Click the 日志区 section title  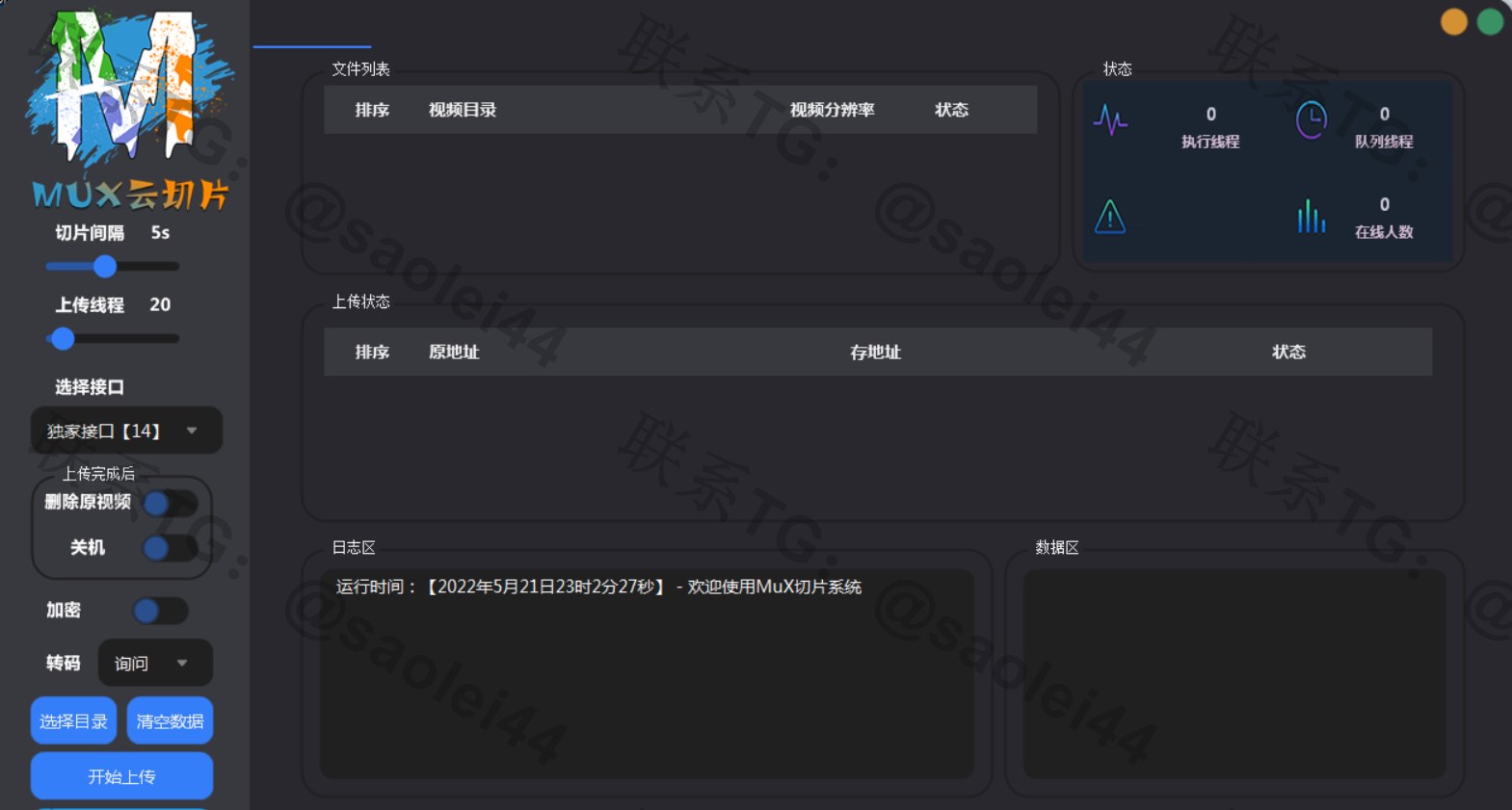click(x=354, y=548)
